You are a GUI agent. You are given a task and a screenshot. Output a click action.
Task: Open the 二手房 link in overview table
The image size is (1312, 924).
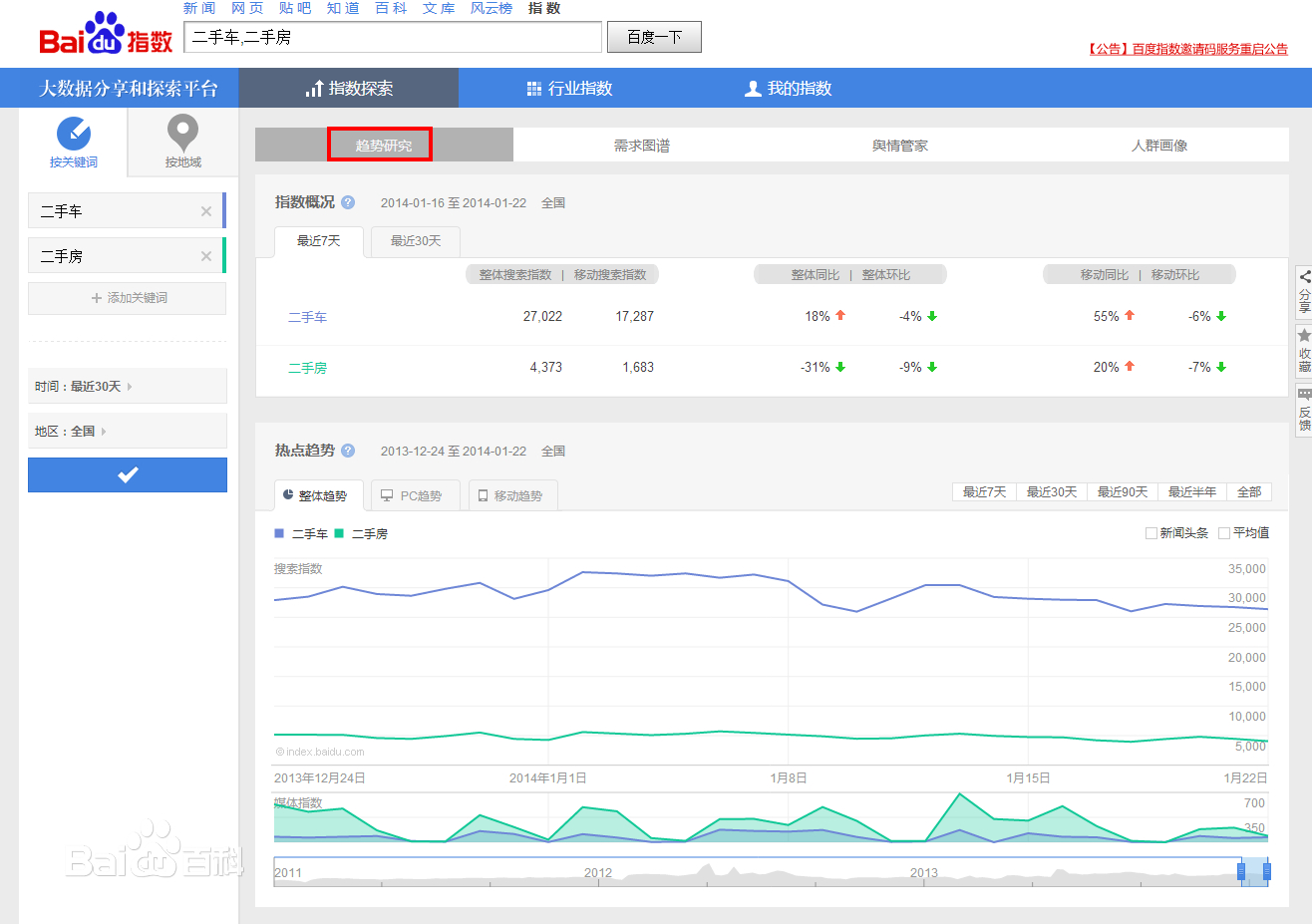click(x=307, y=368)
